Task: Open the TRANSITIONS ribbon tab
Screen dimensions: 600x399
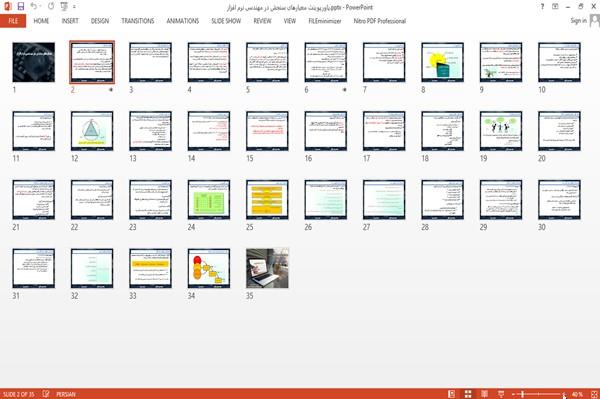Action: pos(138,21)
